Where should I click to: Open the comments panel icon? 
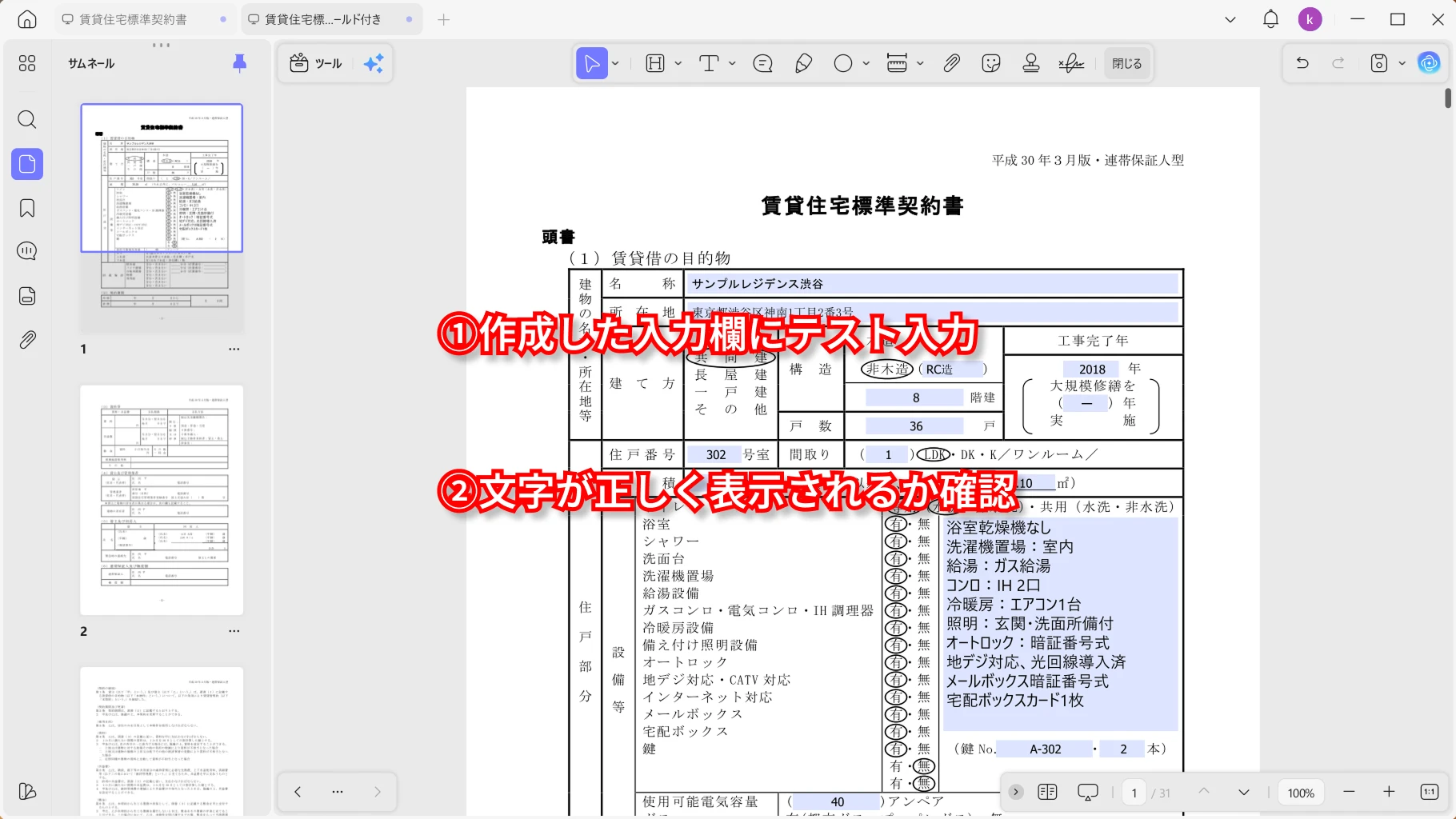(27, 251)
